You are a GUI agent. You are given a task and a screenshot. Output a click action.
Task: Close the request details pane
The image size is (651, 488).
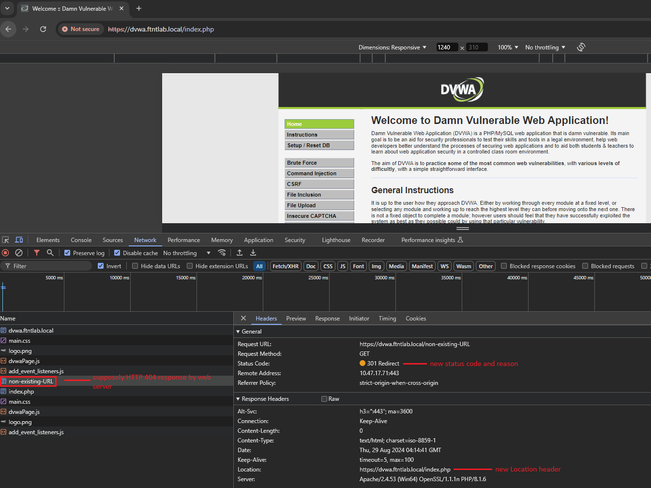click(x=239, y=318)
